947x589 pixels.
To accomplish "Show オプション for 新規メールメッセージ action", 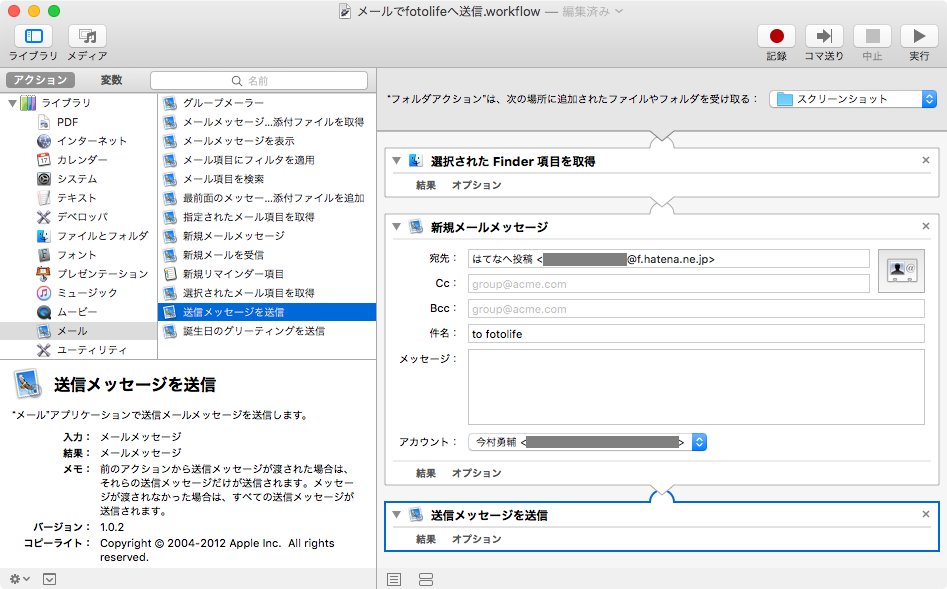I will pos(477,473).
